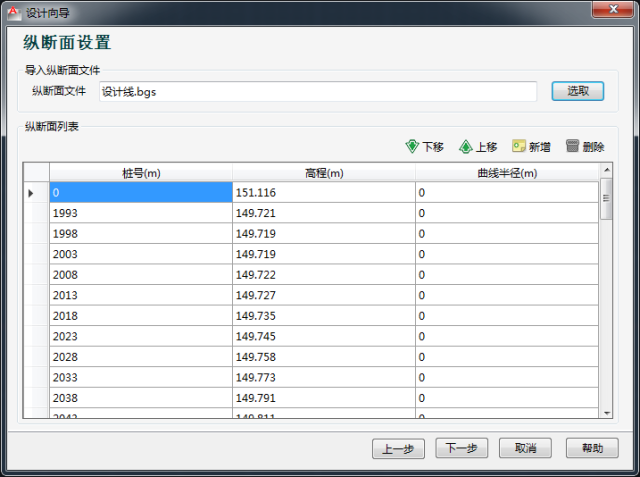Click the 新增 add-row icon
This screenshot has width=640, height=477.
(x=519, y=146)
